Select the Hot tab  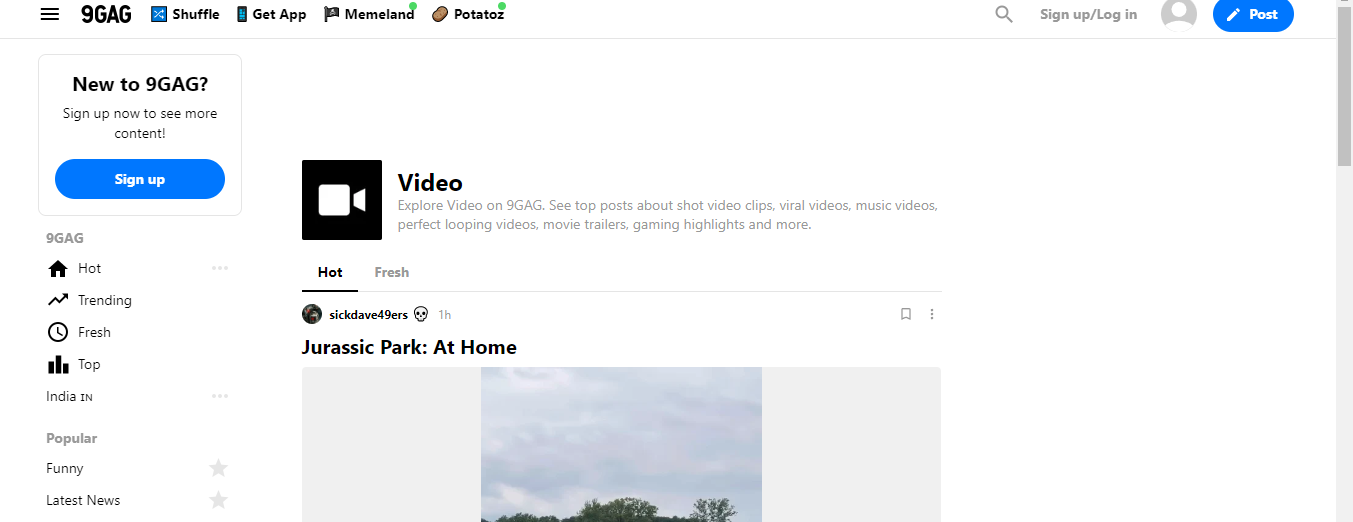[x=330, y=272]
